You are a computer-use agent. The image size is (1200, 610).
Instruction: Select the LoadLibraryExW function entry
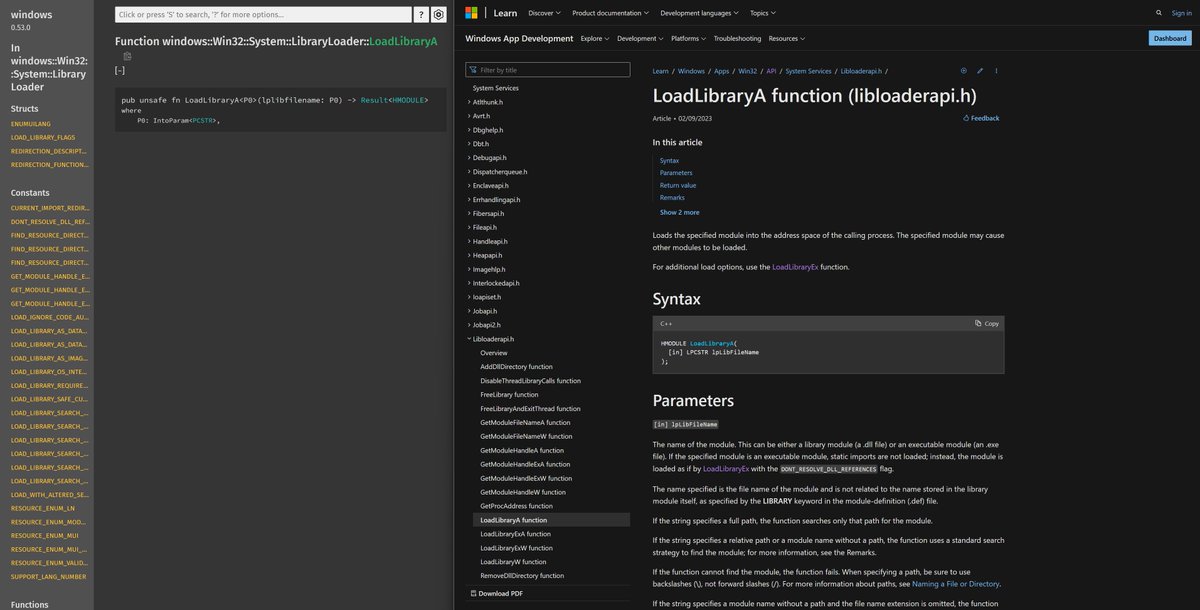click(x=516, y=548)
